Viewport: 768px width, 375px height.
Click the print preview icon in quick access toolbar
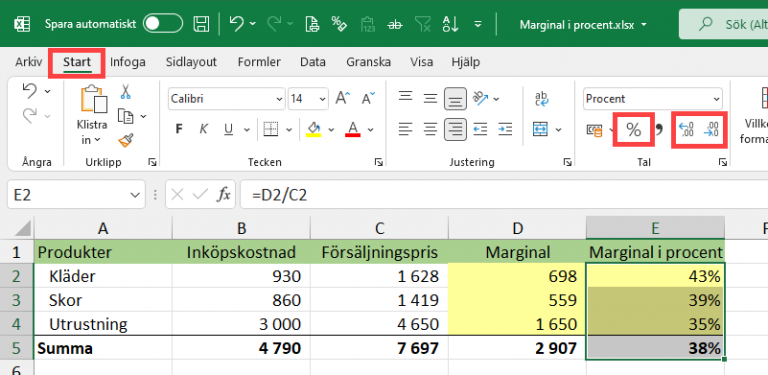[312, 23]
